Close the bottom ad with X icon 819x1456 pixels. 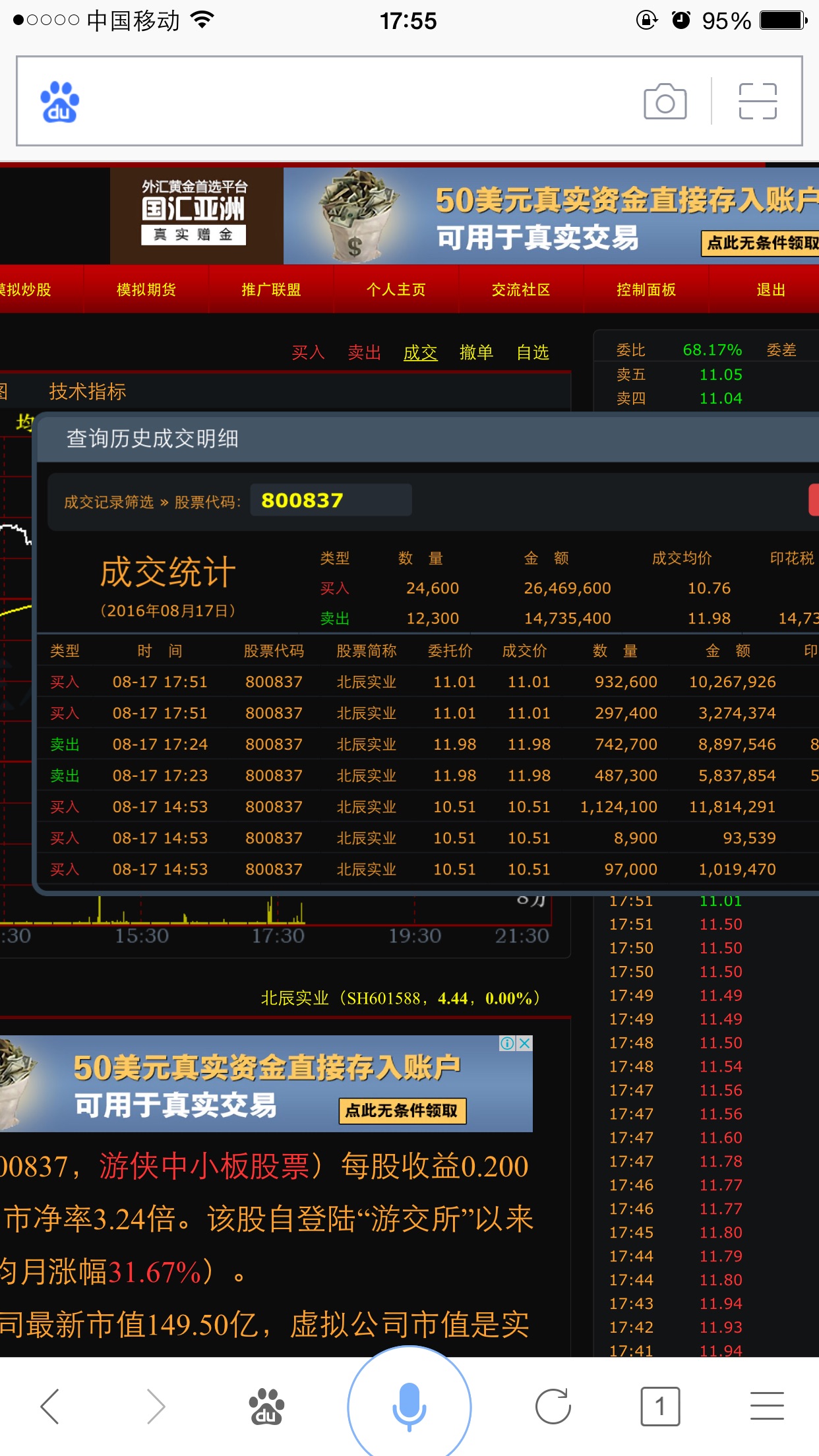pyautogui.click(x=525, y=1043)
